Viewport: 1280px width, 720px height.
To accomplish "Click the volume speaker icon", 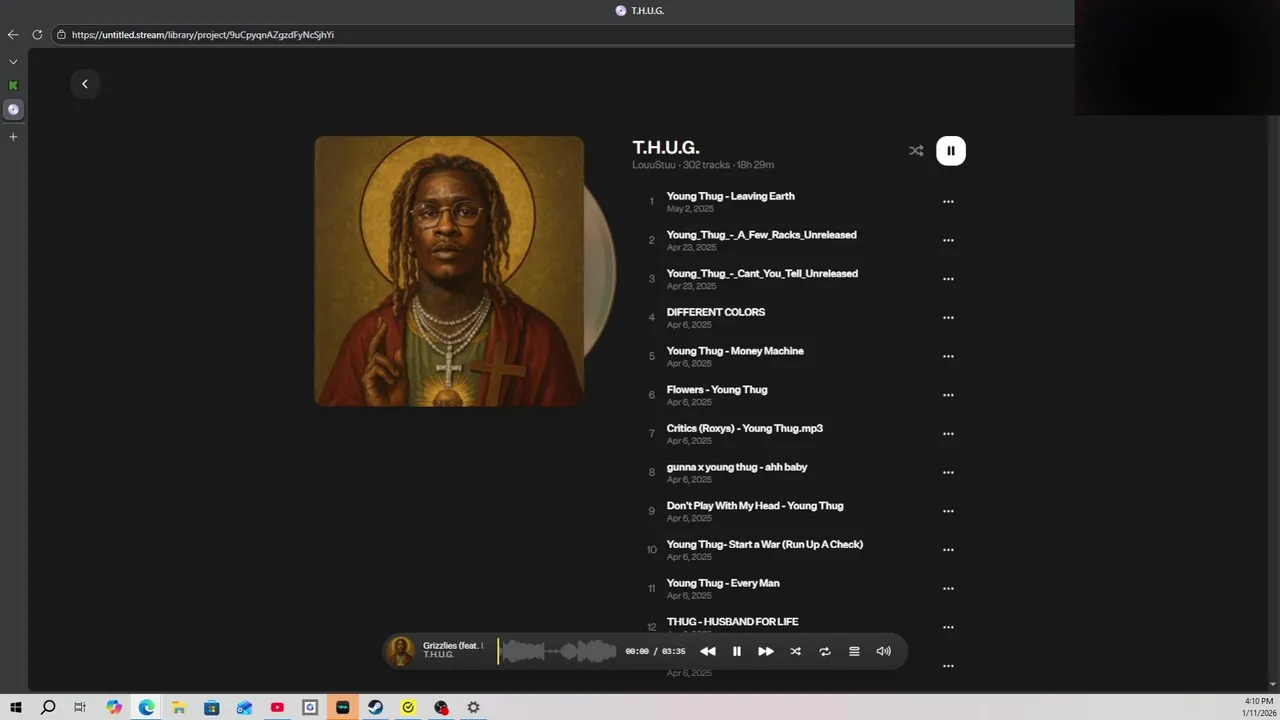I will [884, 651].
